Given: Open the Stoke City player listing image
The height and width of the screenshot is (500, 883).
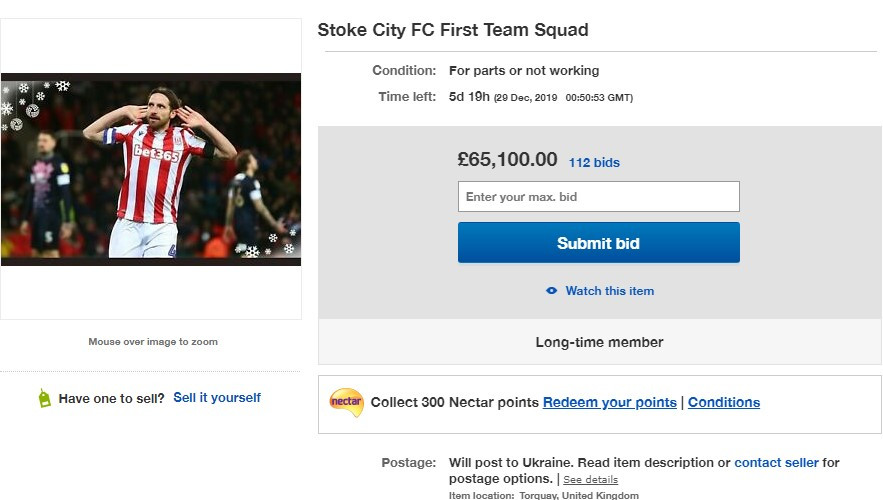Looking at the screenshot, I should pyautogui.click(x=151, y=169).
